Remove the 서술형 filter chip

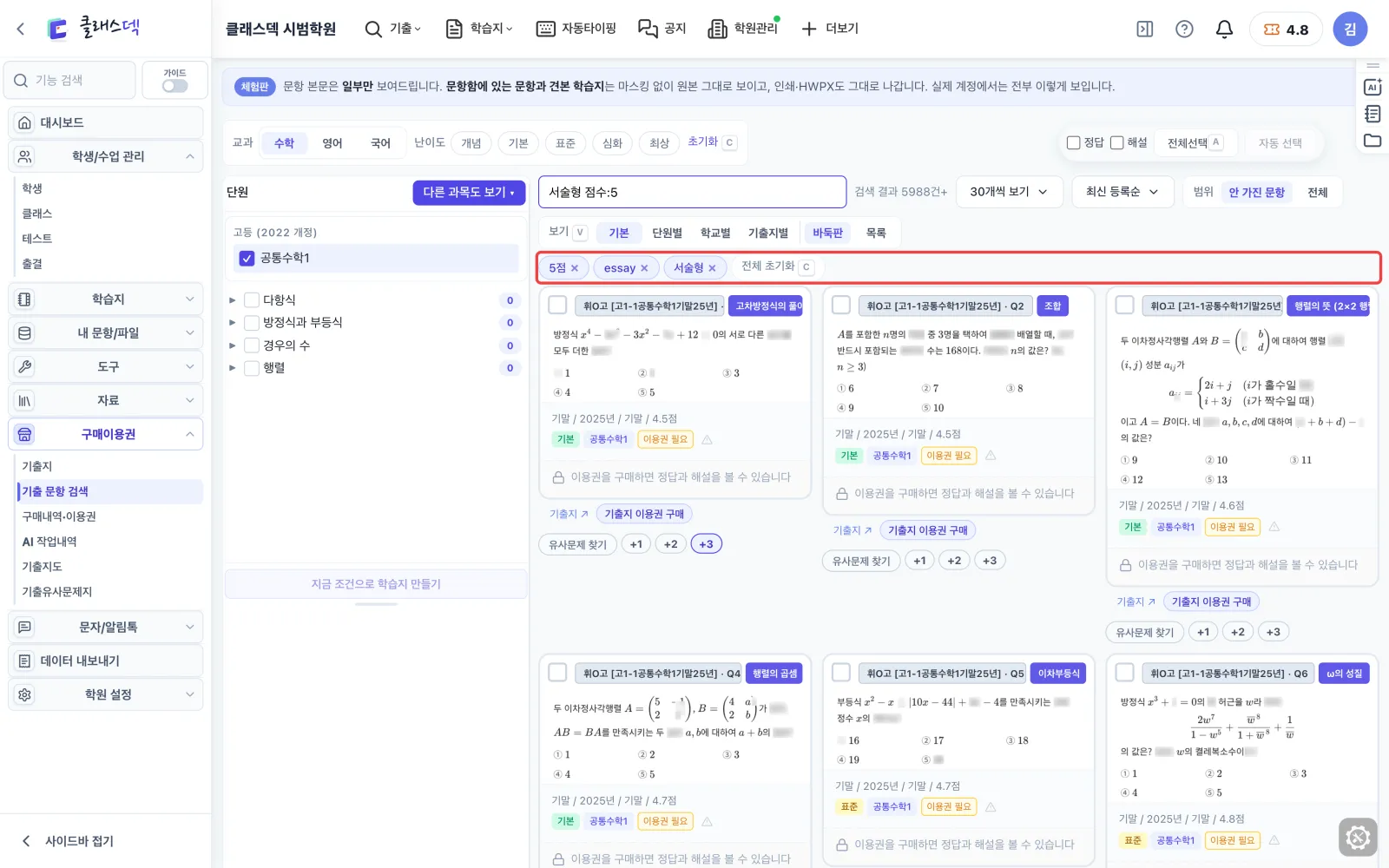click(x=712, y=268)
